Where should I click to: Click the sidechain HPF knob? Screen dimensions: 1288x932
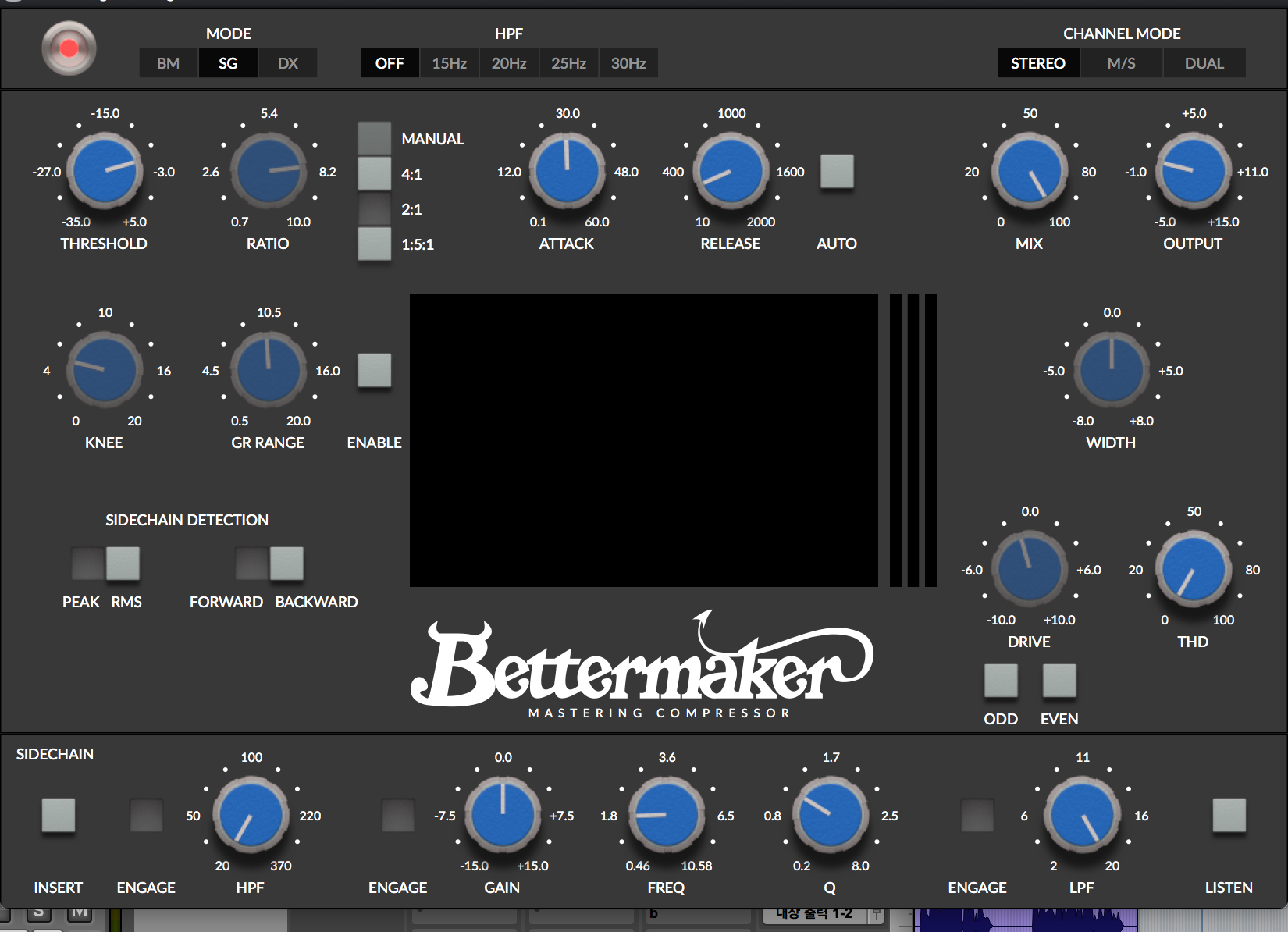251,815
